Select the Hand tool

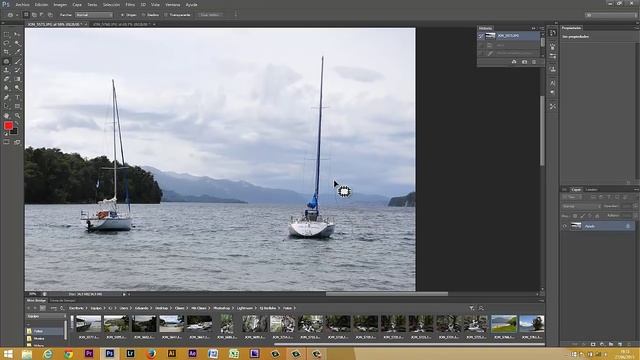click(7, 116)
